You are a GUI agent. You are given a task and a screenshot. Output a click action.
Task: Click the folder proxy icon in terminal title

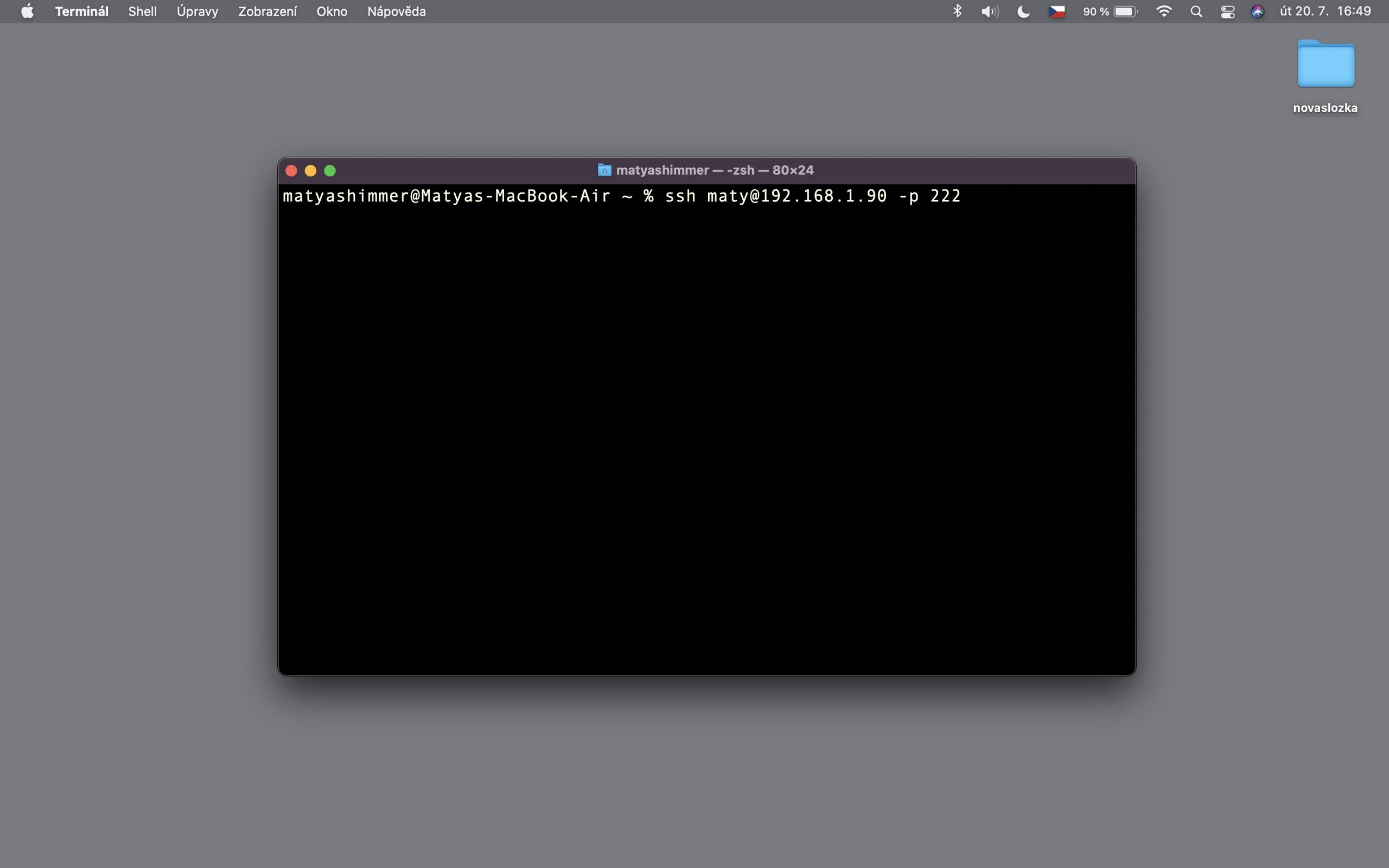tap(604, 170)
